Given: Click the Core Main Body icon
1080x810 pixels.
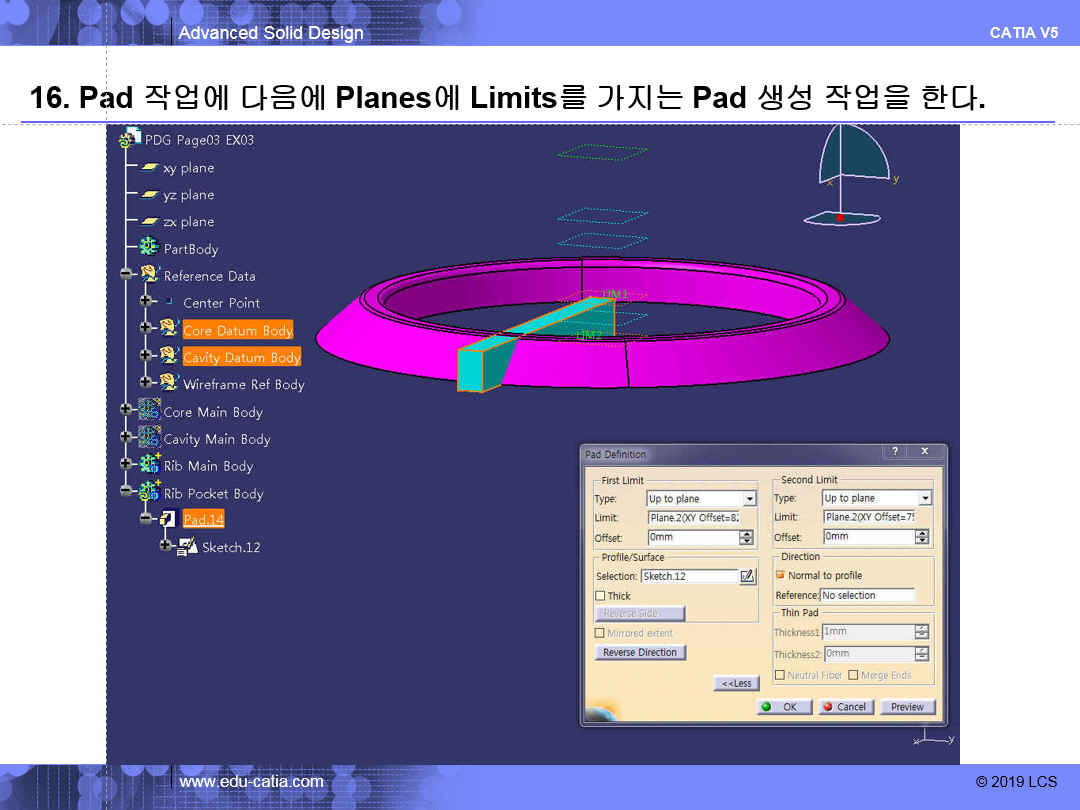Looking at the screenshot, I should click(x=149, y=411).
